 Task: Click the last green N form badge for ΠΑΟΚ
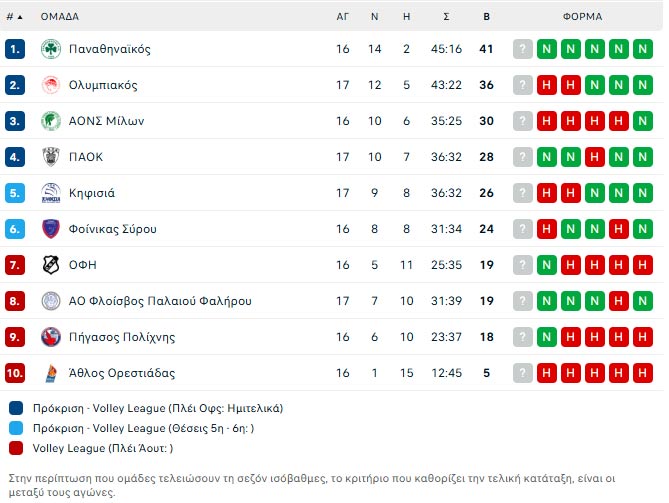(x=642, y=157)
